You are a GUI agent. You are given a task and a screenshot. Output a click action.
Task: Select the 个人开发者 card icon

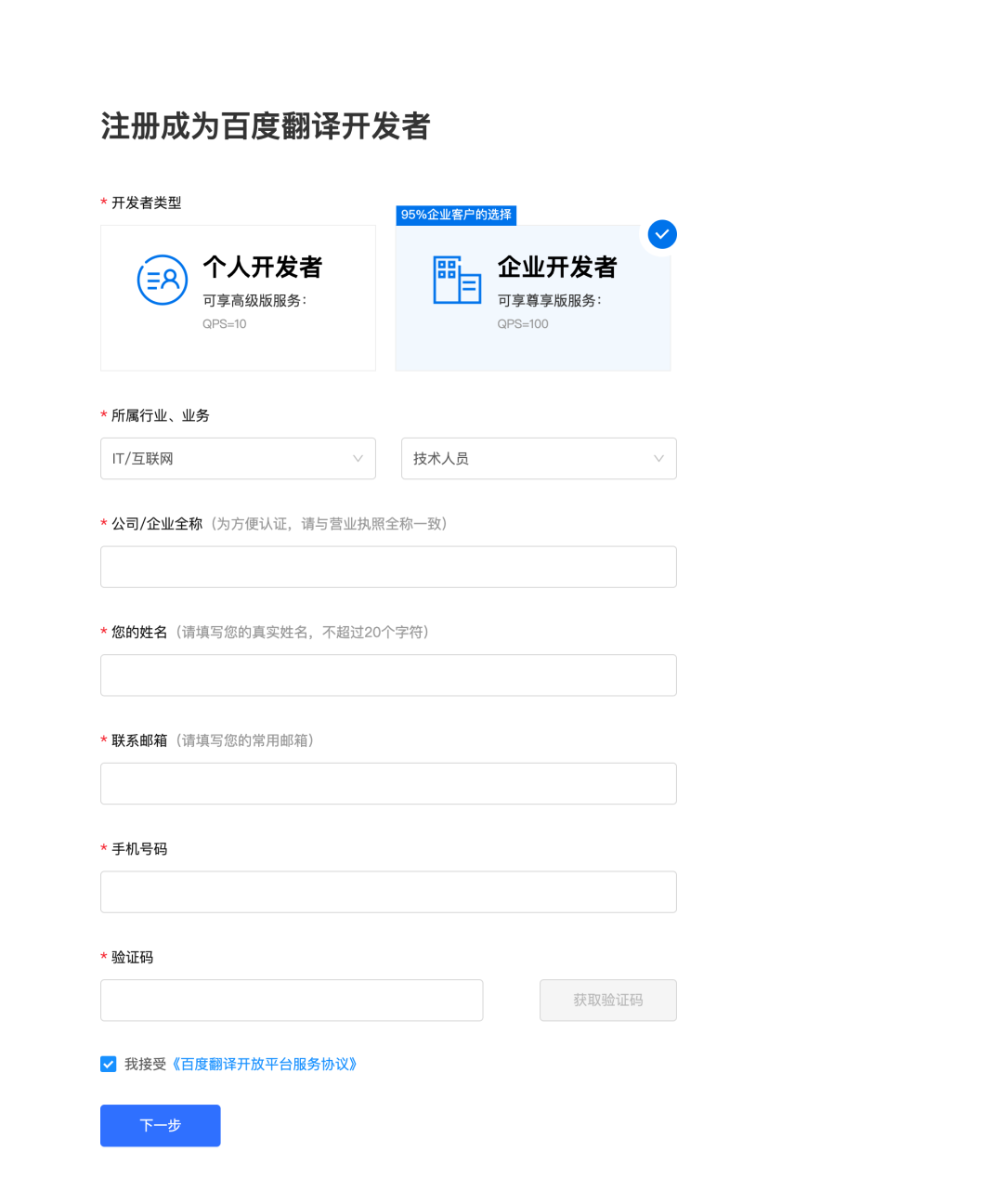pos(163,280)
